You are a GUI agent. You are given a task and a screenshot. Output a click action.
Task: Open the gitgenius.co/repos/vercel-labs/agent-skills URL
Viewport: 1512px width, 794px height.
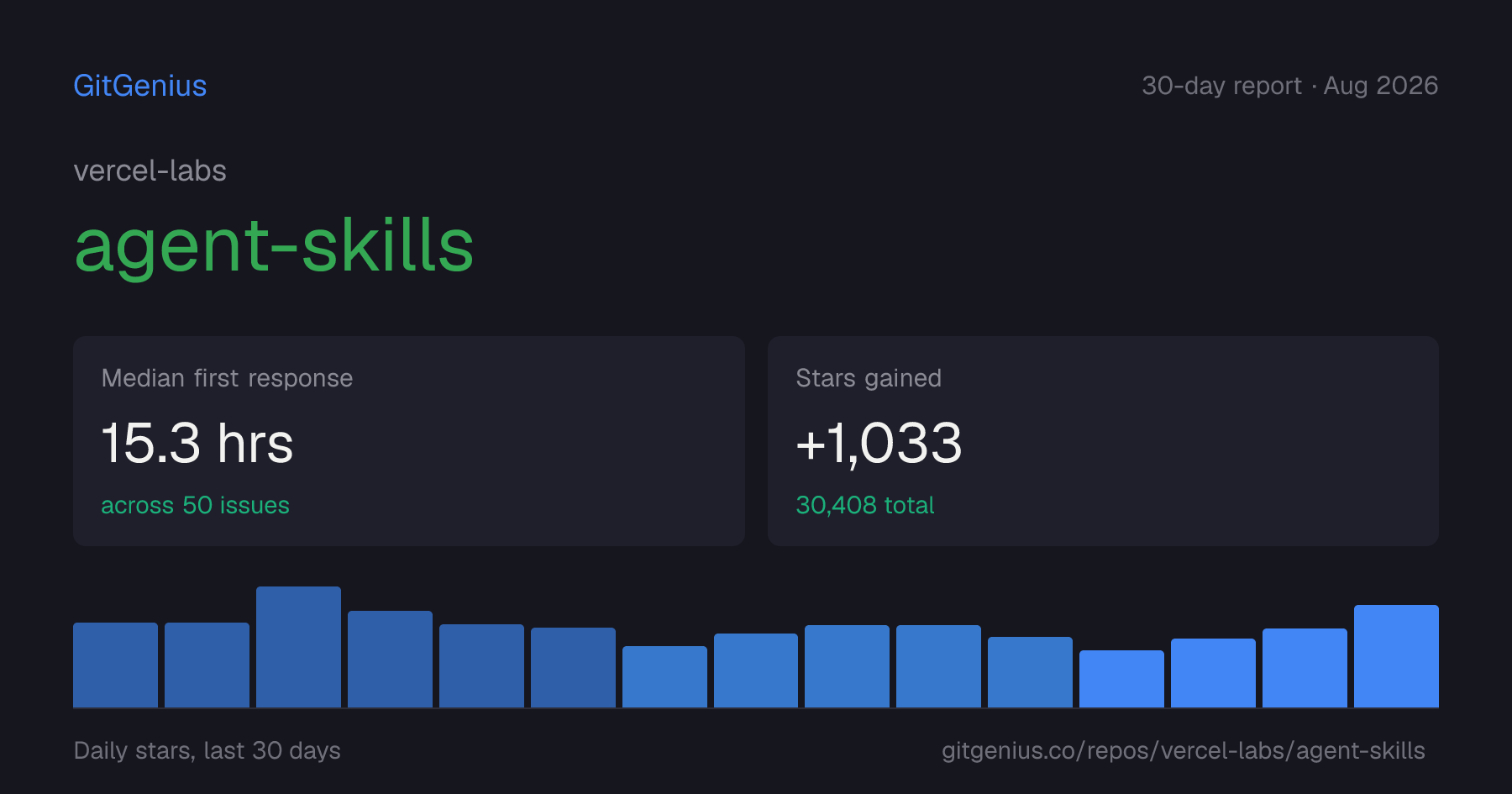tap(1184, 750)
